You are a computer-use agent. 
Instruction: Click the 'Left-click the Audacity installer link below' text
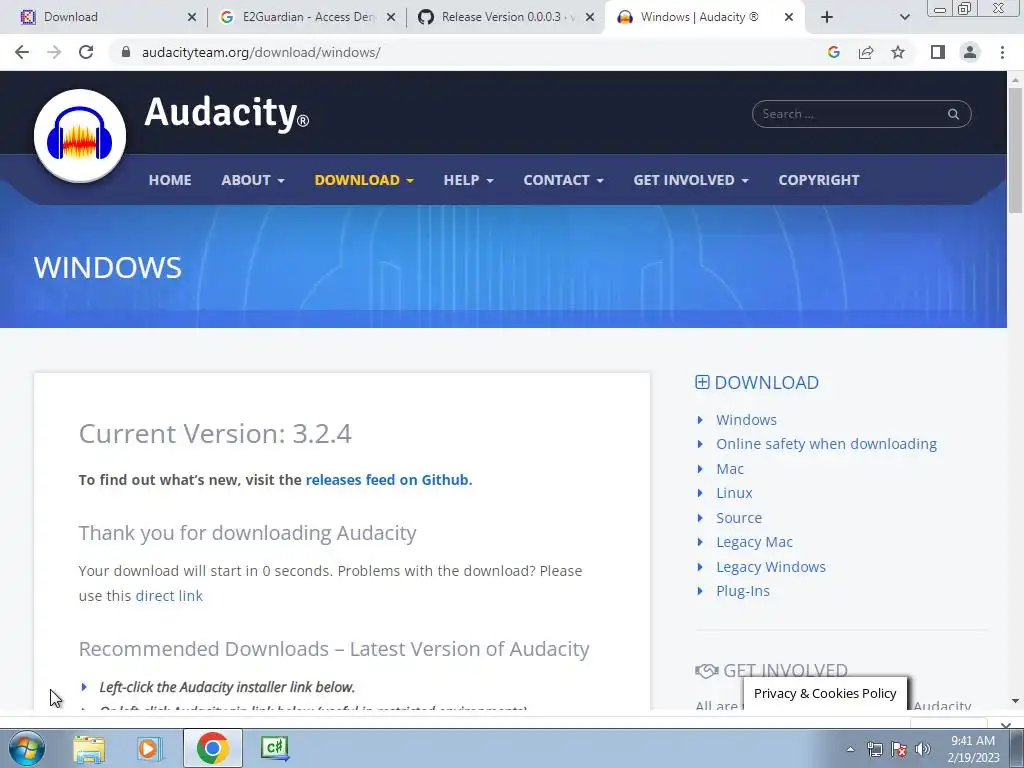tap(227, 687)
